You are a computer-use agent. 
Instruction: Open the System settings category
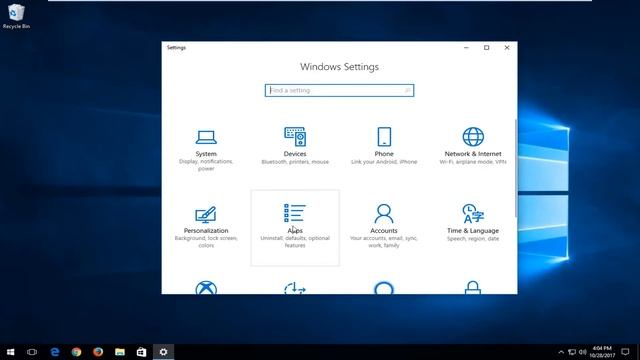tap(206, 150)
